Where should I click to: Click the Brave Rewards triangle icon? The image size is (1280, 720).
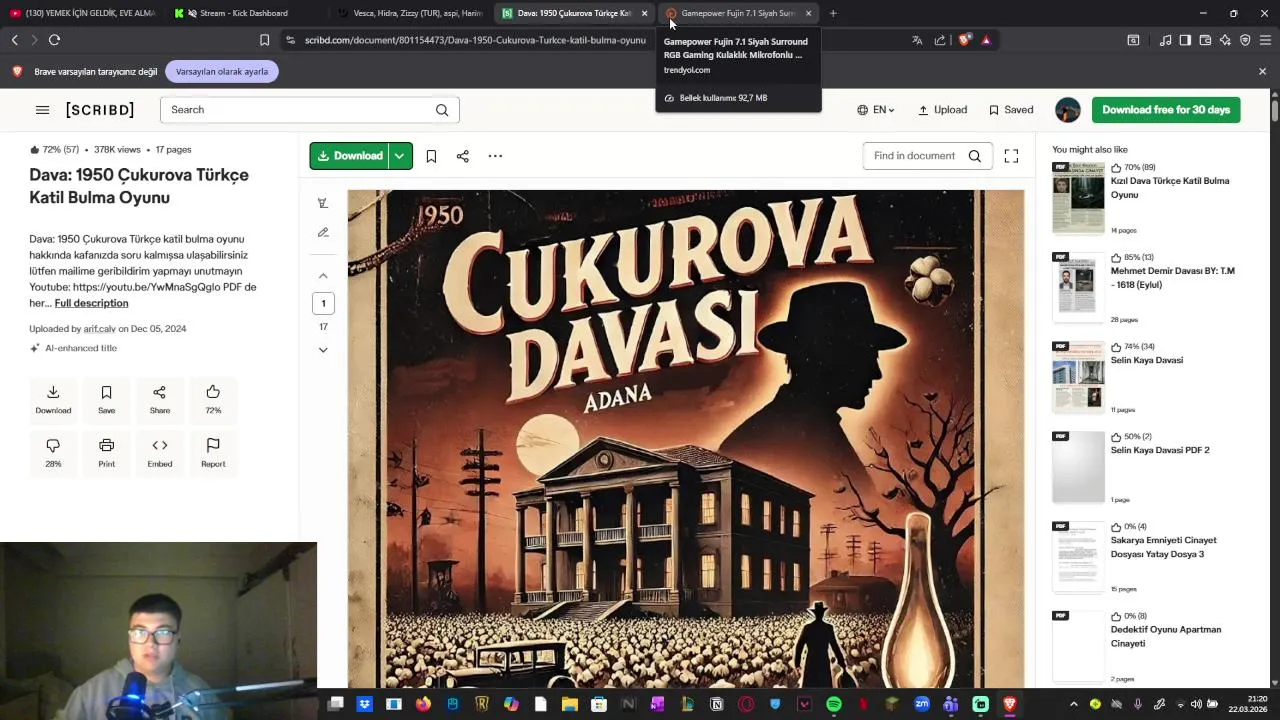click(x=986, y=40)
